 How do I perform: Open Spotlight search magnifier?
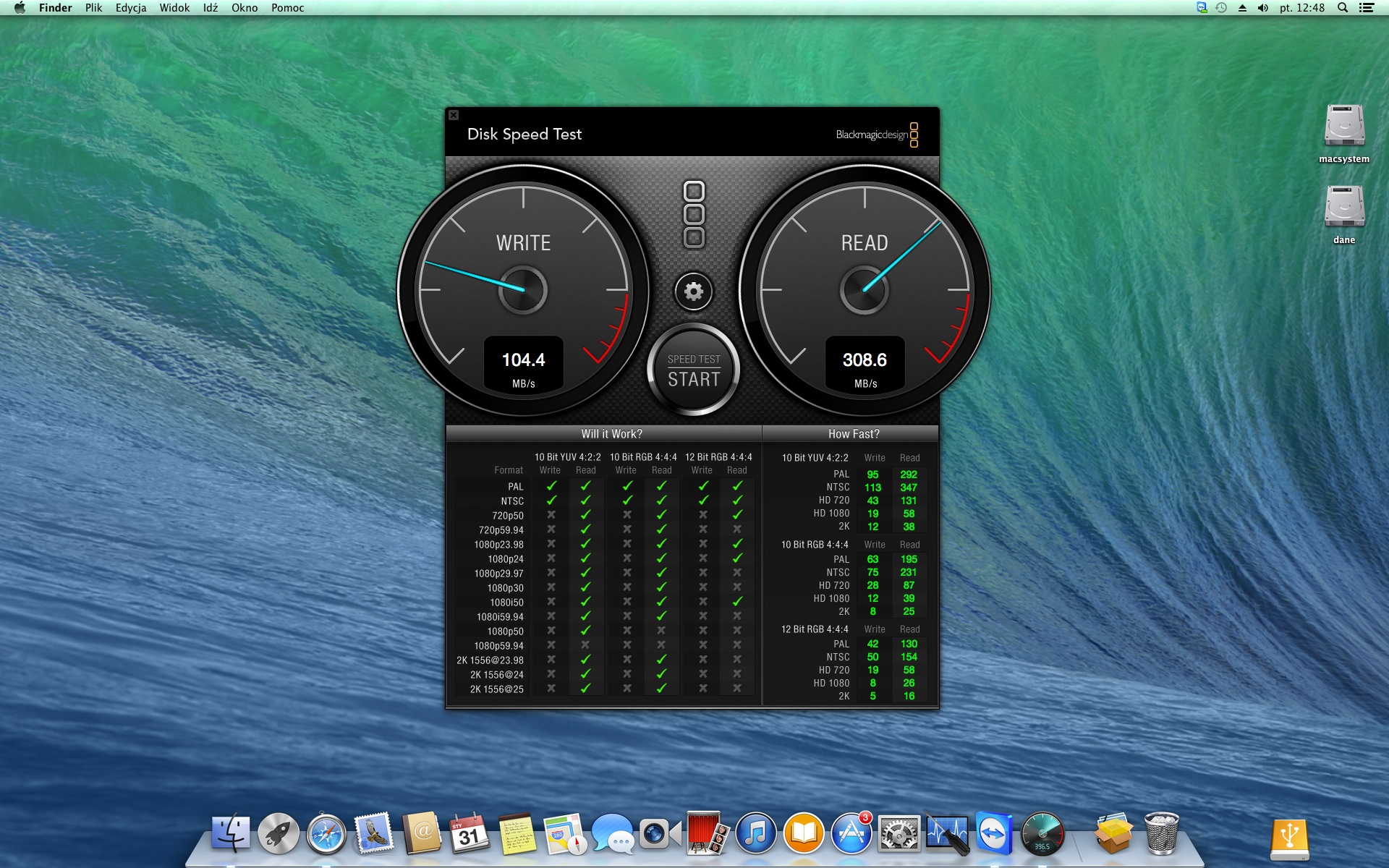[x=1343, y=8]
